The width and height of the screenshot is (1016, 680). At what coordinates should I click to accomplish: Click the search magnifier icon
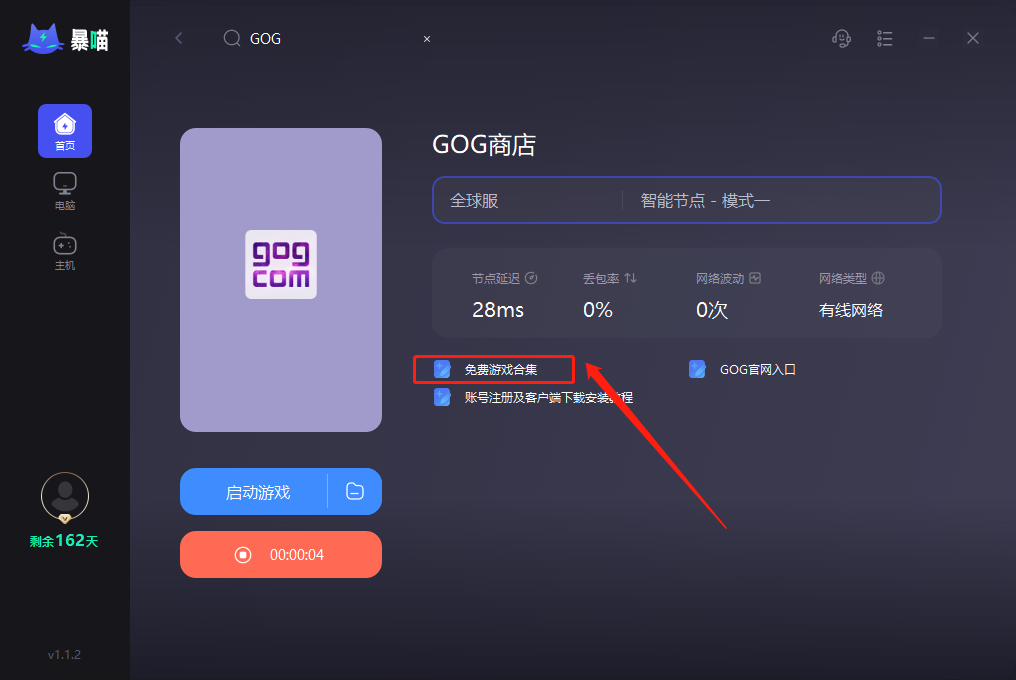coord(231,38)
